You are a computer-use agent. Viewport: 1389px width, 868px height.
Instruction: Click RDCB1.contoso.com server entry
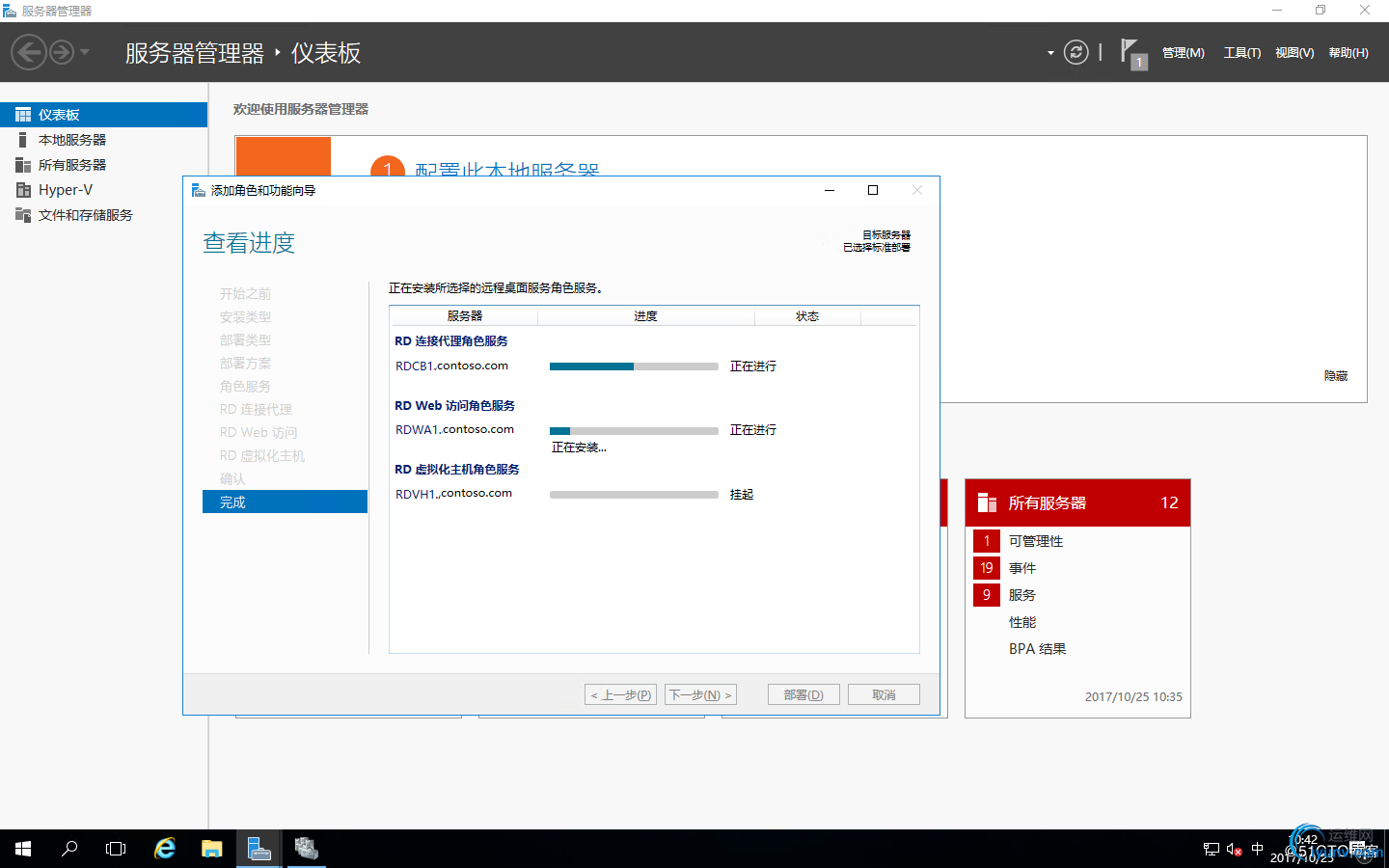(x=451, y=366)
